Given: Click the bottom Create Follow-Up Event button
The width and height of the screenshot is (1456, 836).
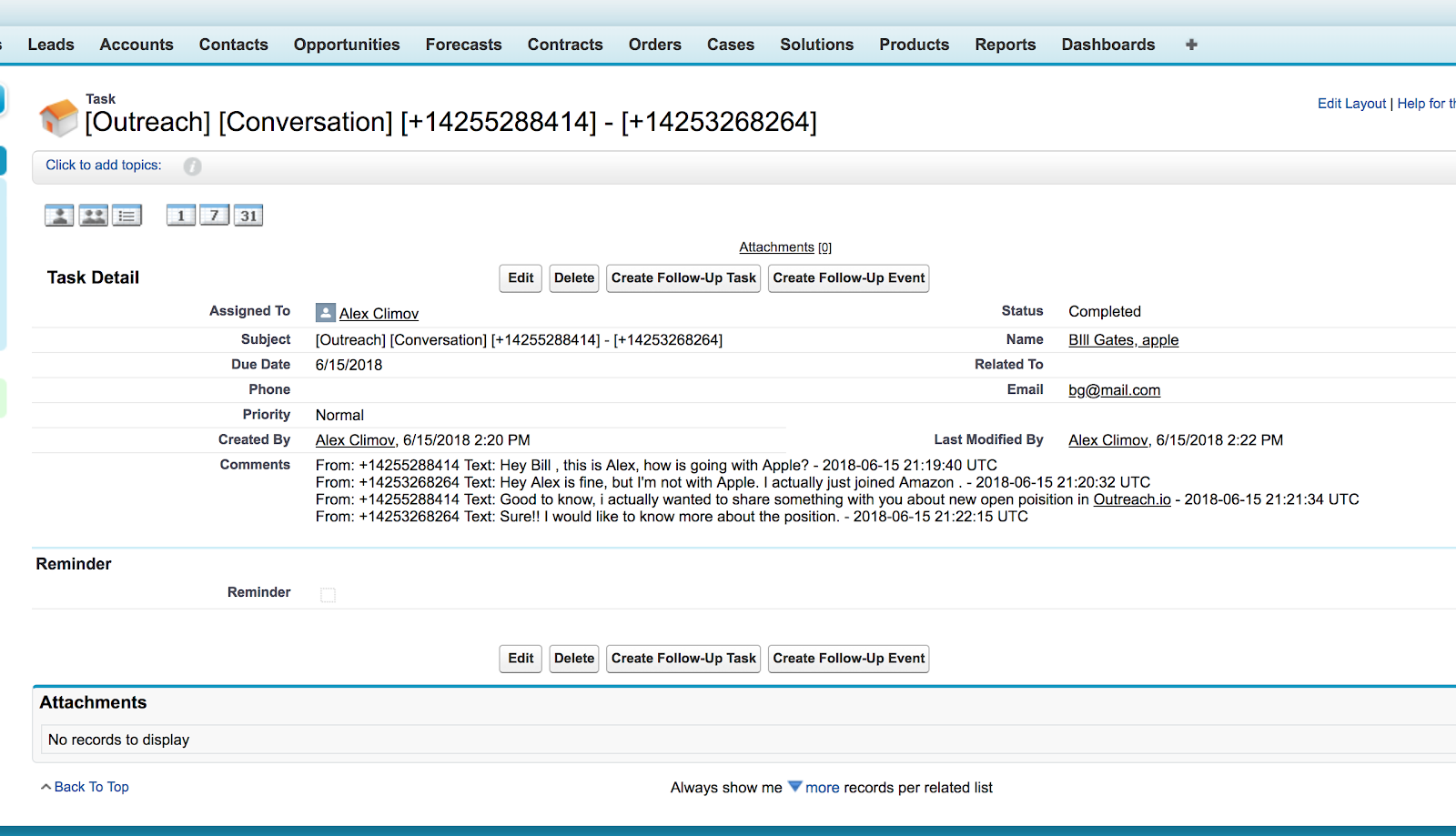Looking at the screenshot, I should click(x=849, y=659).
